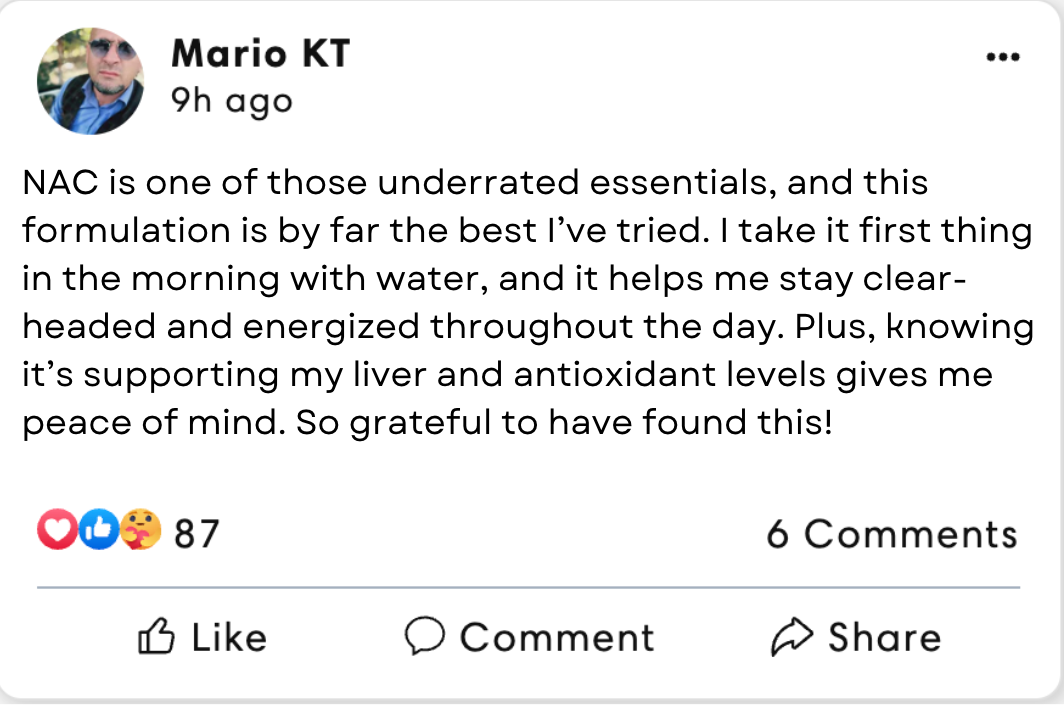Open Mario KT's profile picture
Viewport: 1064px width, 712px height.
click(90, 80)
